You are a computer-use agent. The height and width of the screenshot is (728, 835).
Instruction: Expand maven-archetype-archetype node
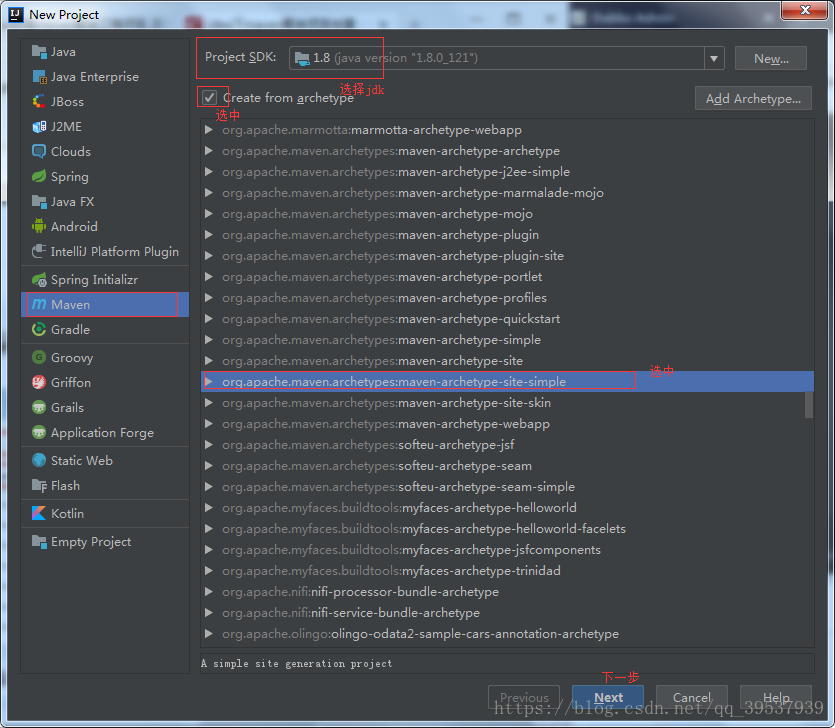(209, 151)
